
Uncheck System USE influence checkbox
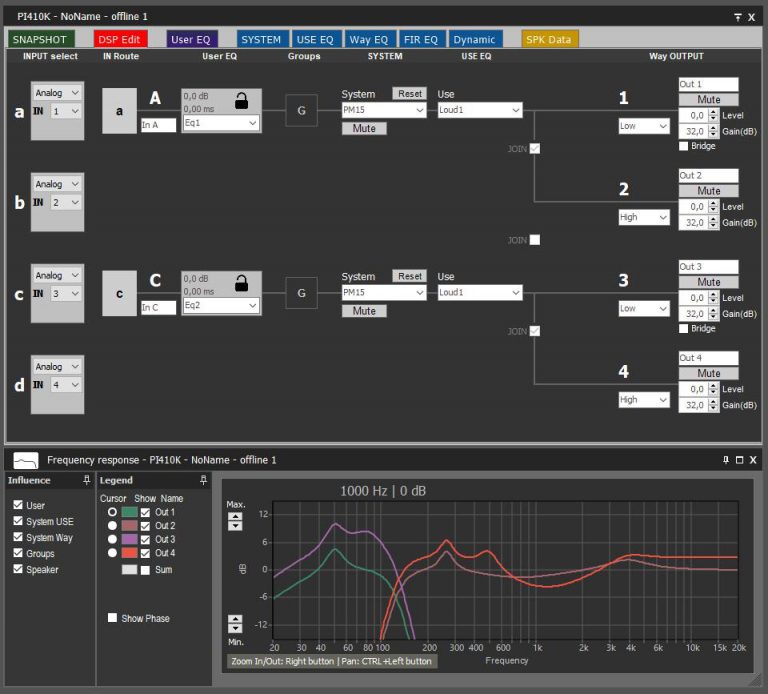pos(18,522)
